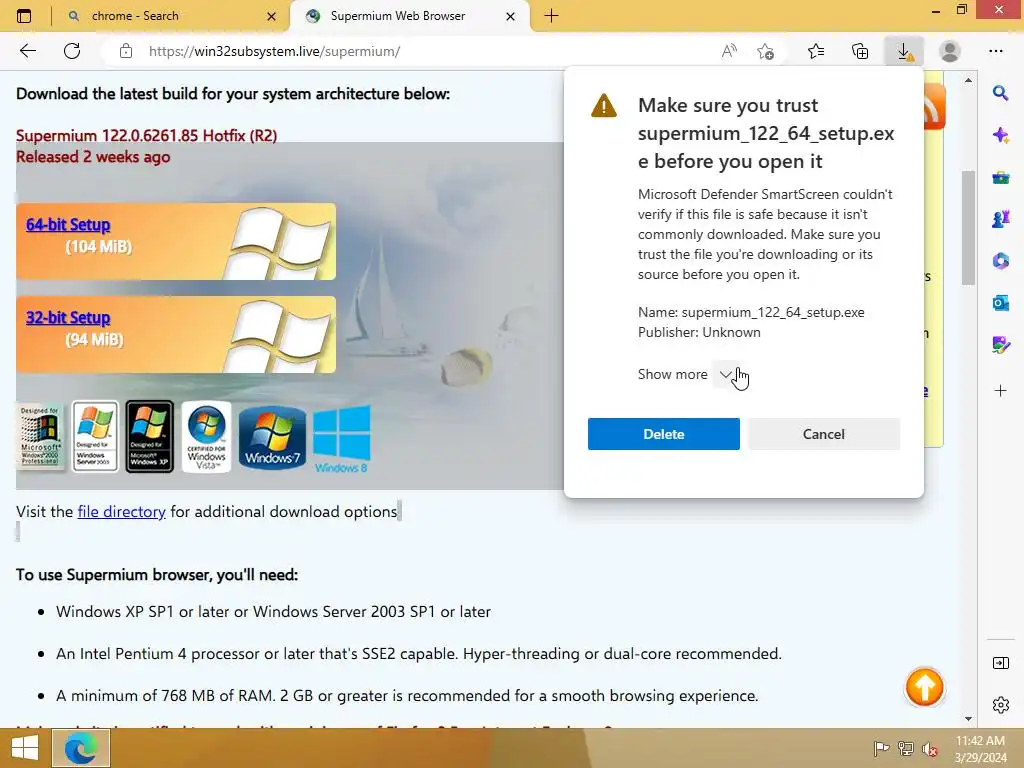Open sidebar settings gear icon
1024x768 pixels.
pyautogui.click(x=1000, y=705)
